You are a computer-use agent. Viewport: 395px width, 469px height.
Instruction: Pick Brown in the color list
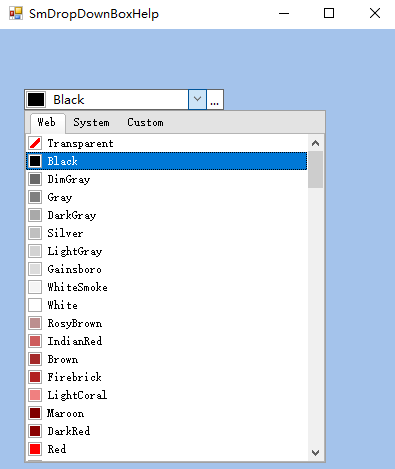point(167,359)
